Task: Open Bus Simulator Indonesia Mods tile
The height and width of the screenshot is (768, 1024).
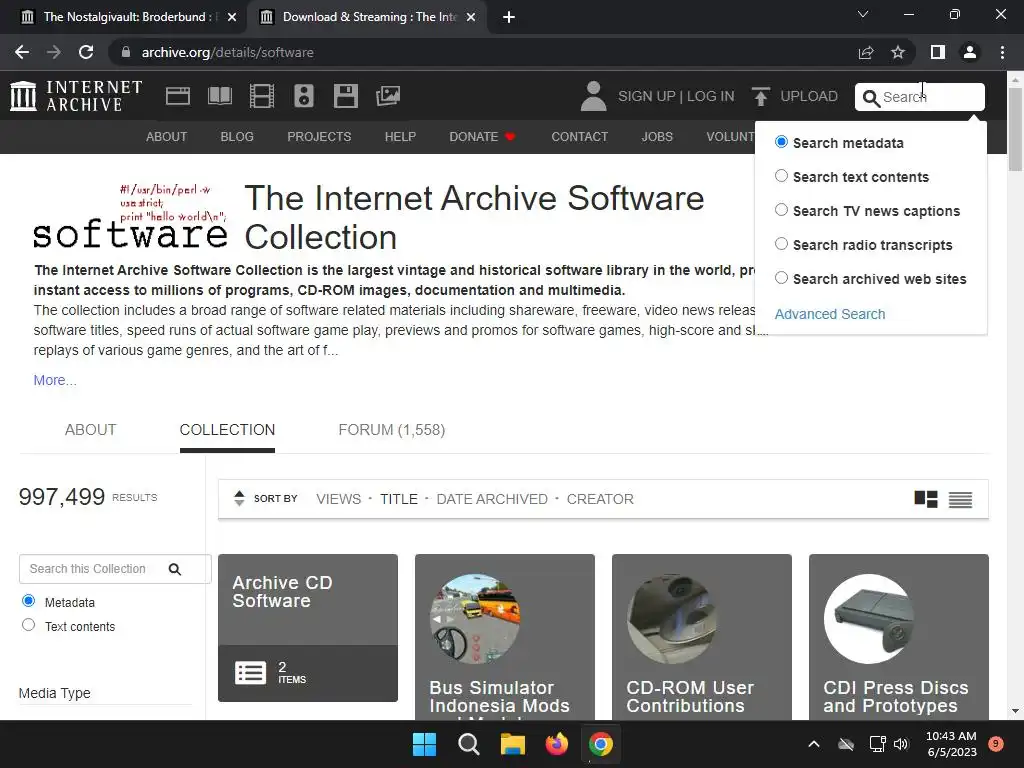Action: (x=505, y=637)
